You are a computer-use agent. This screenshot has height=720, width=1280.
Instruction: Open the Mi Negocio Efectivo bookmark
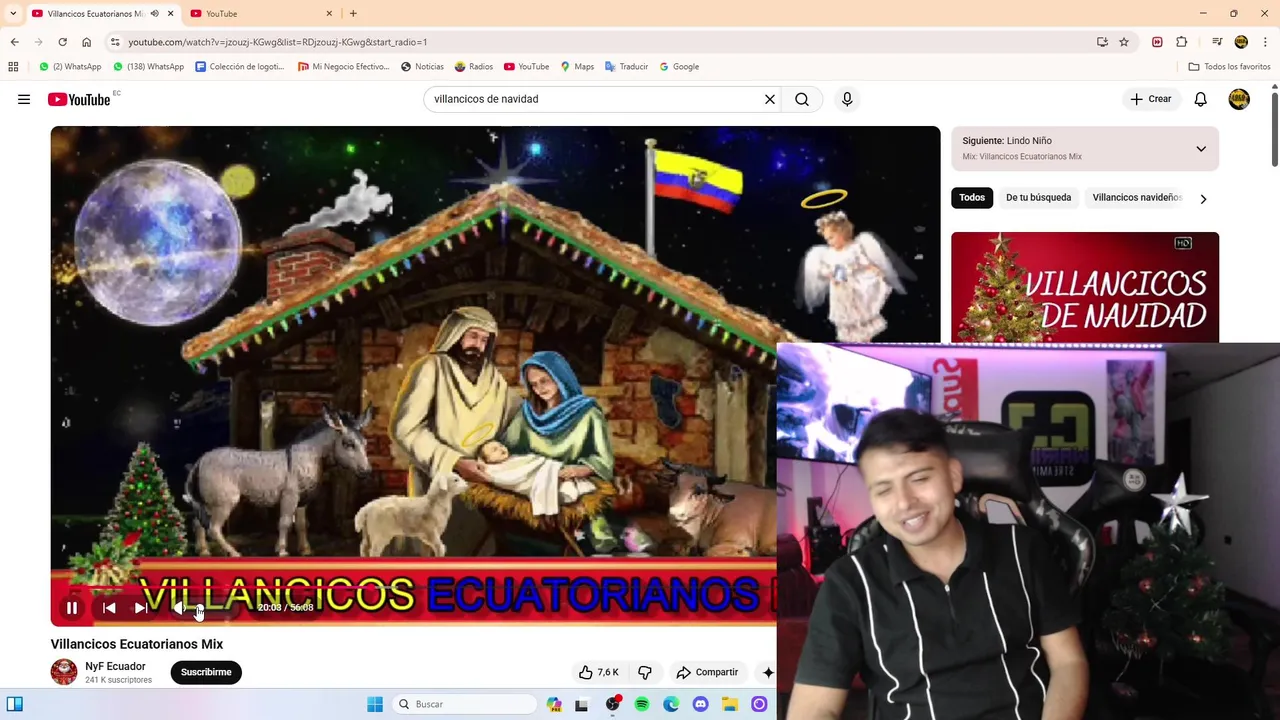343,67
